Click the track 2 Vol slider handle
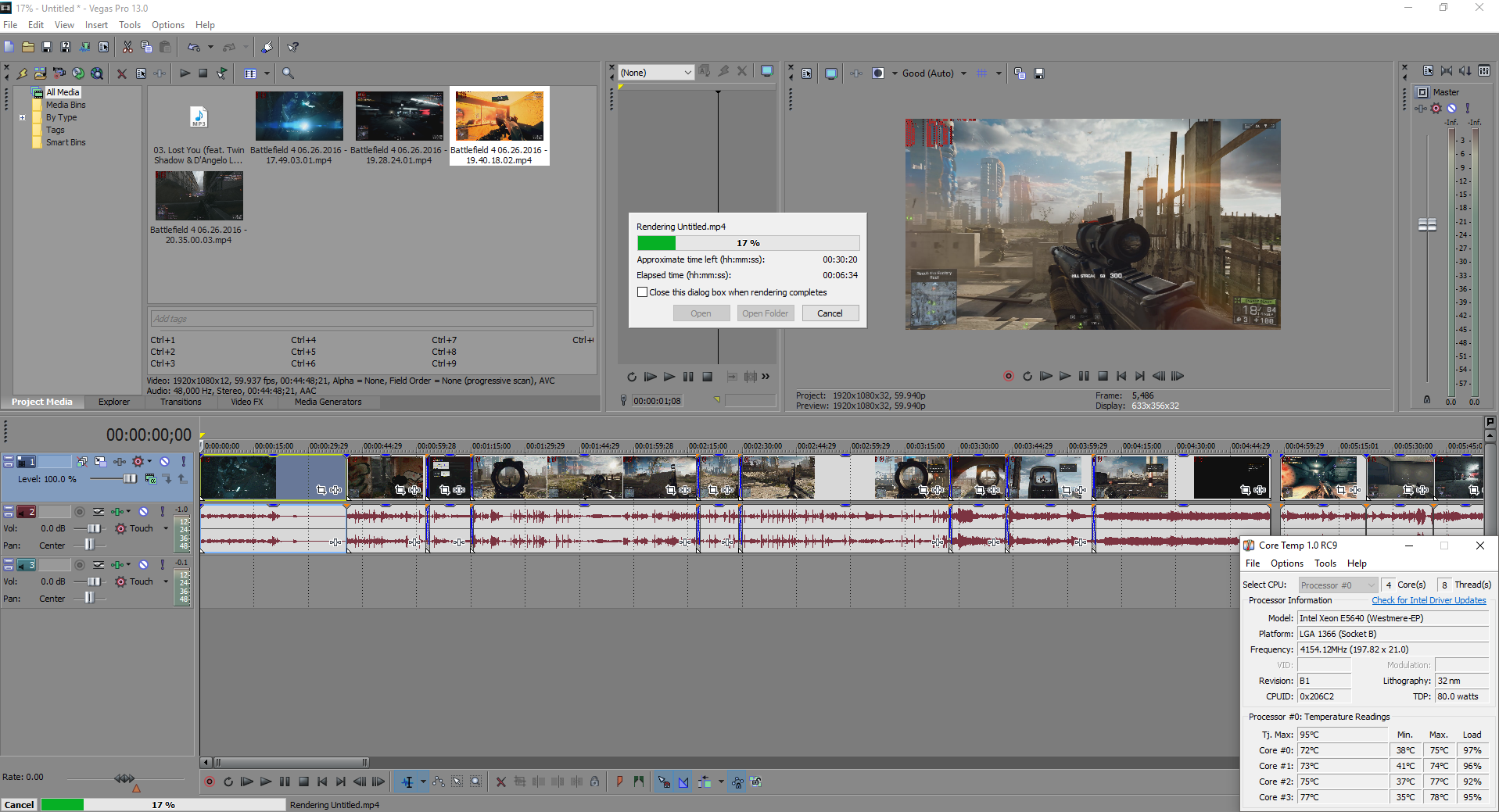This screenshot has width=1499, height=812. (94, 528)
